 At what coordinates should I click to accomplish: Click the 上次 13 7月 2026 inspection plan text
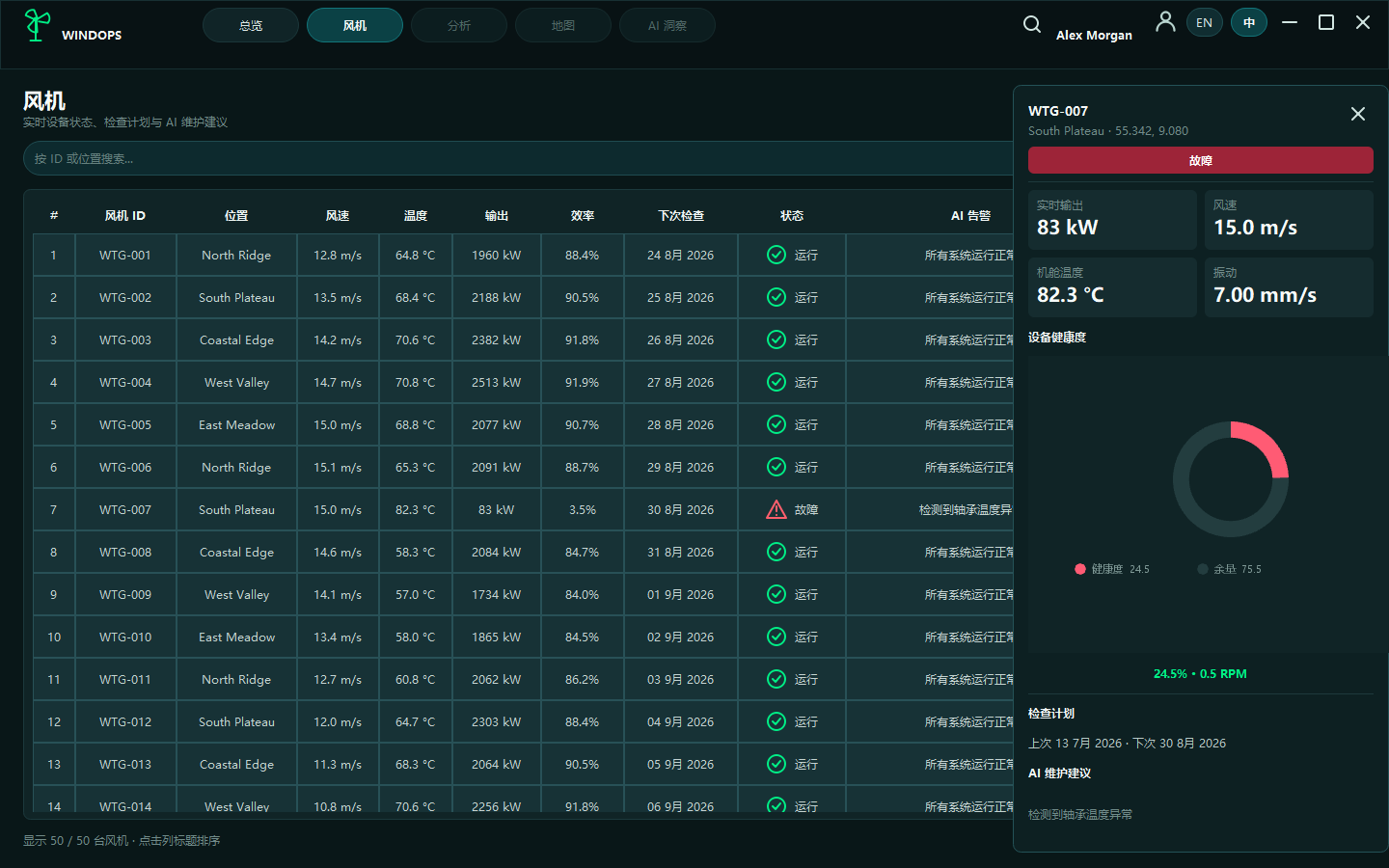(1127, 743)
